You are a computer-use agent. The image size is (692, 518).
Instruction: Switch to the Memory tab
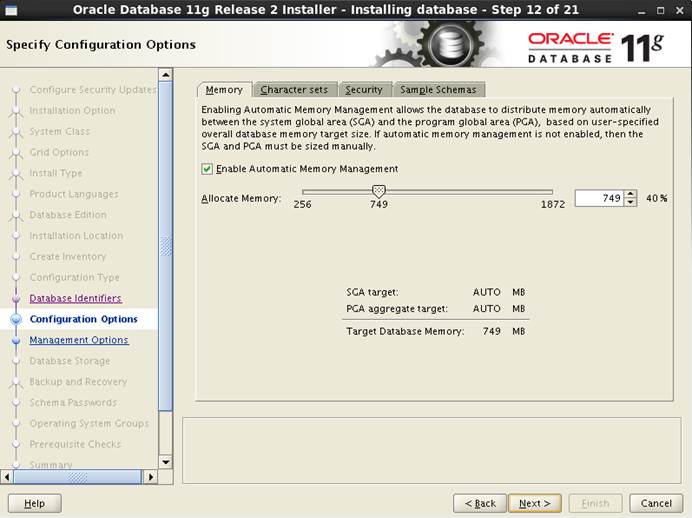(x=224, y=90)
